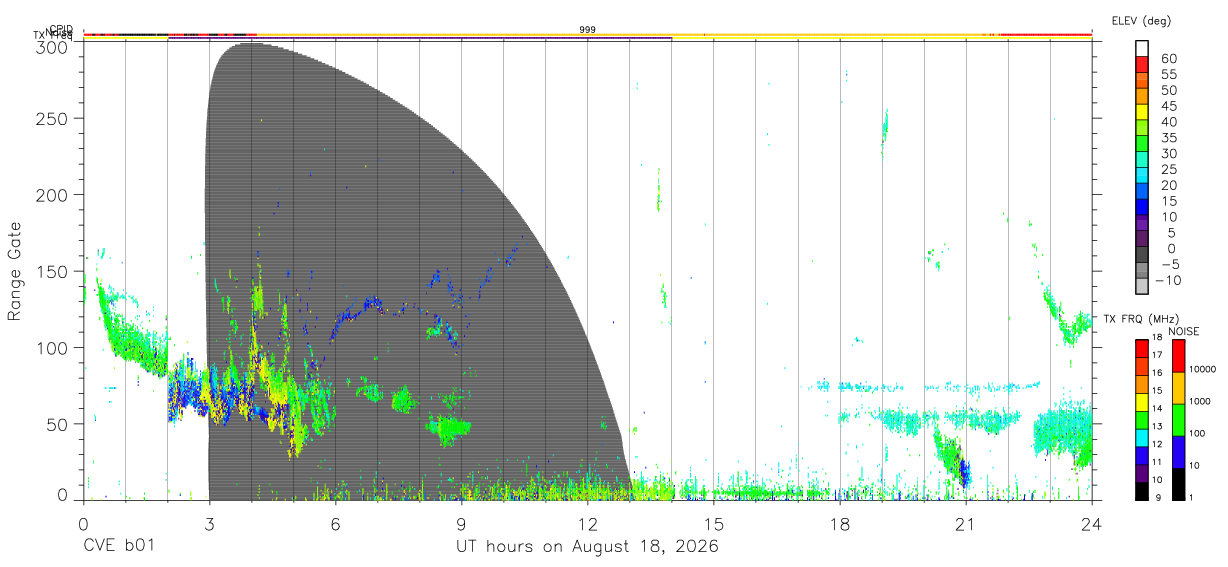Click the '300' tick on Range Gate axis
This screenshot has height=567, width=1228.
tap(53, 47)
